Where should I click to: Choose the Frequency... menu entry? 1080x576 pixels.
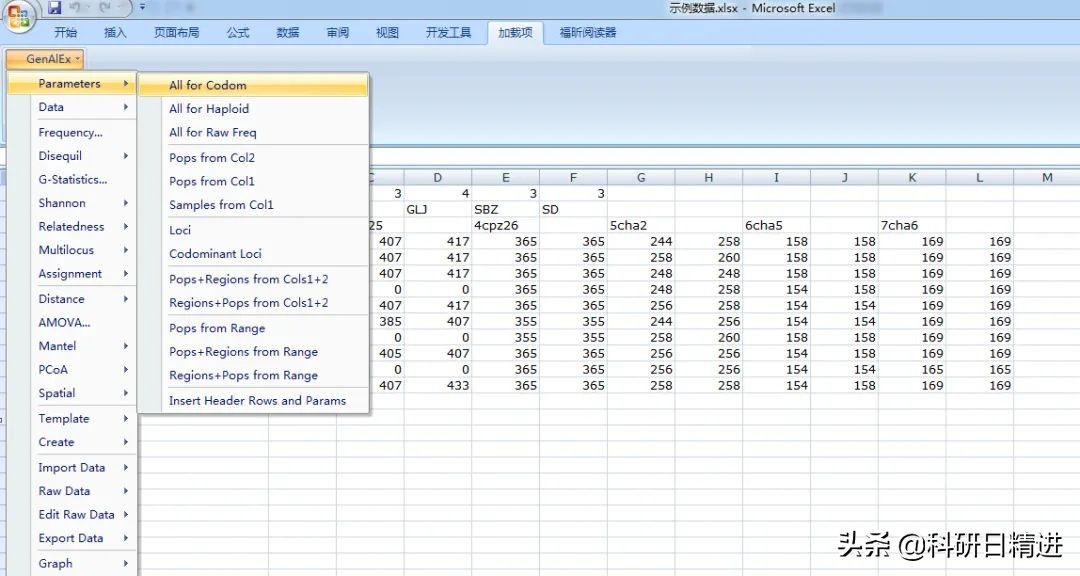point(72,132)
